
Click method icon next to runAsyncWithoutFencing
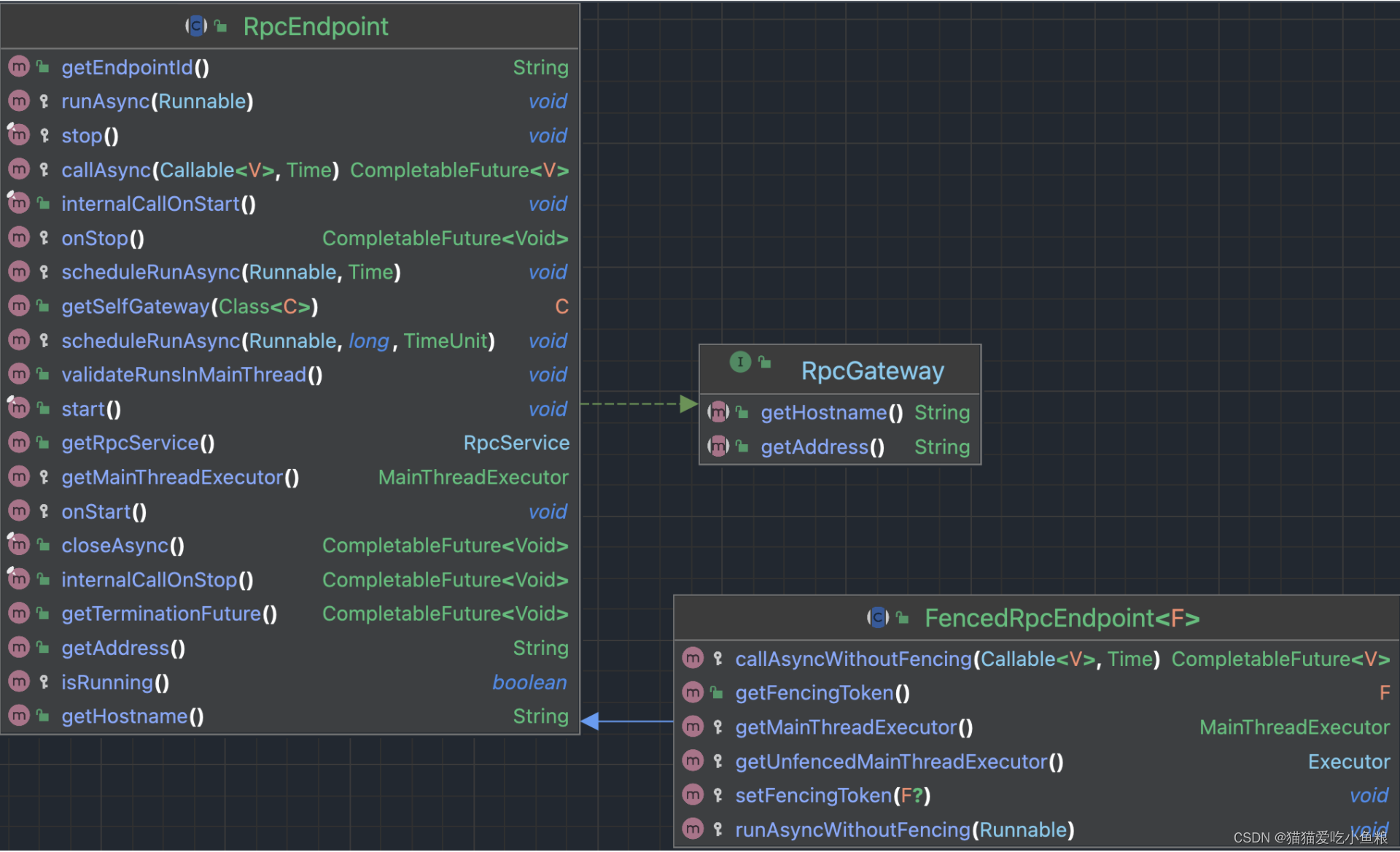point(693,829)
